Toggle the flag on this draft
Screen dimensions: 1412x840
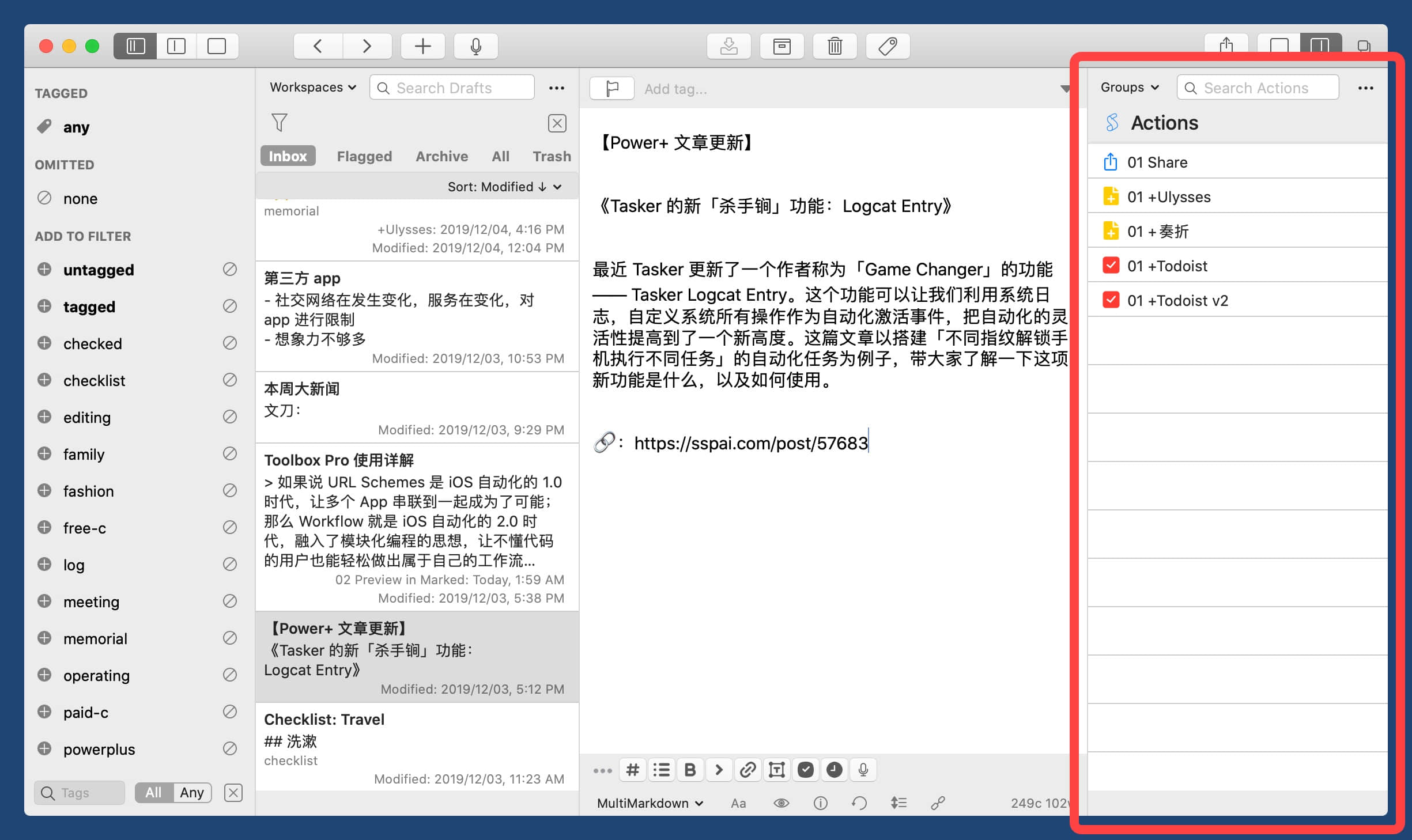point(611,88)
